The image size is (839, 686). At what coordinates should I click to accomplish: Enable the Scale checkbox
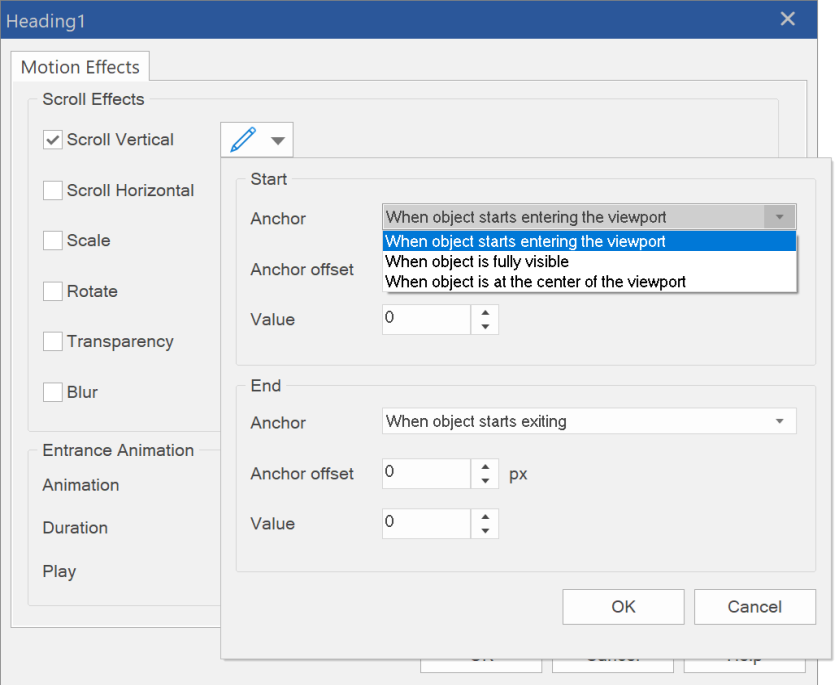[52, 241]
